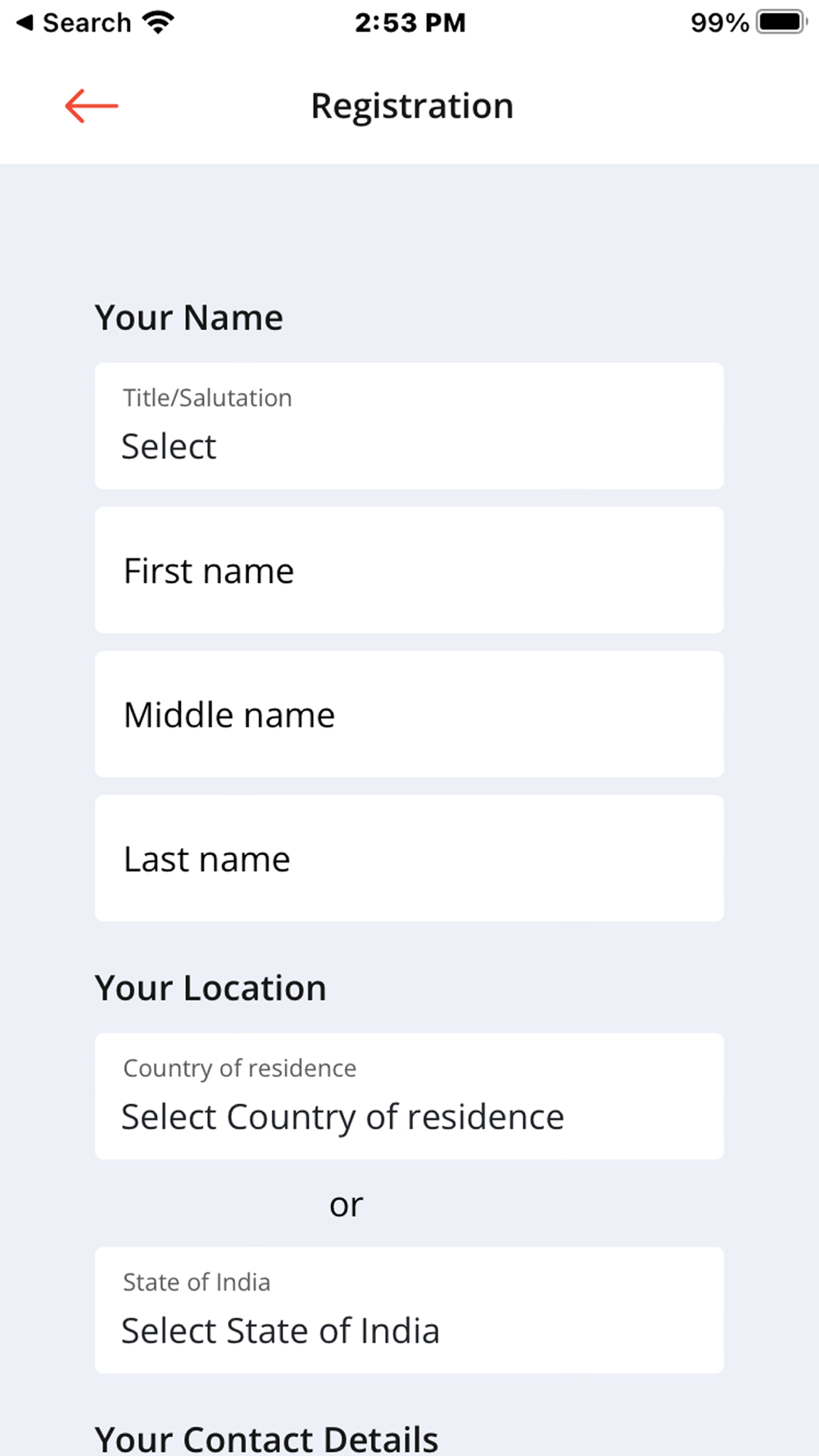
Task: Tap the Wi-Fi status icon
Action: pyautogui.click(x=158, y=22)
